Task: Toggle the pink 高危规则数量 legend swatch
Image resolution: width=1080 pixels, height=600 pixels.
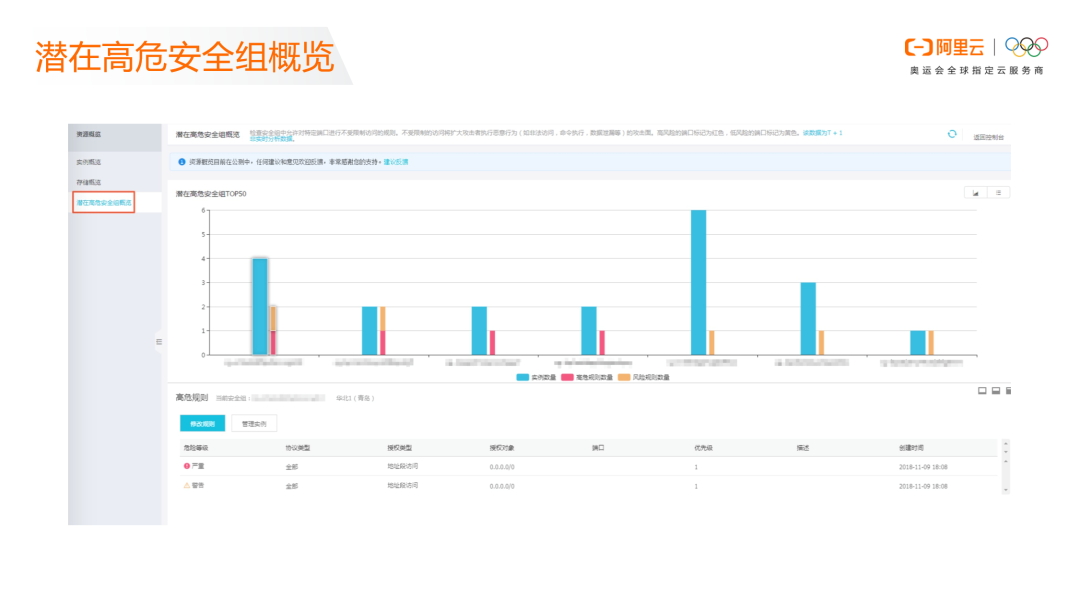Action: [568, 377]
